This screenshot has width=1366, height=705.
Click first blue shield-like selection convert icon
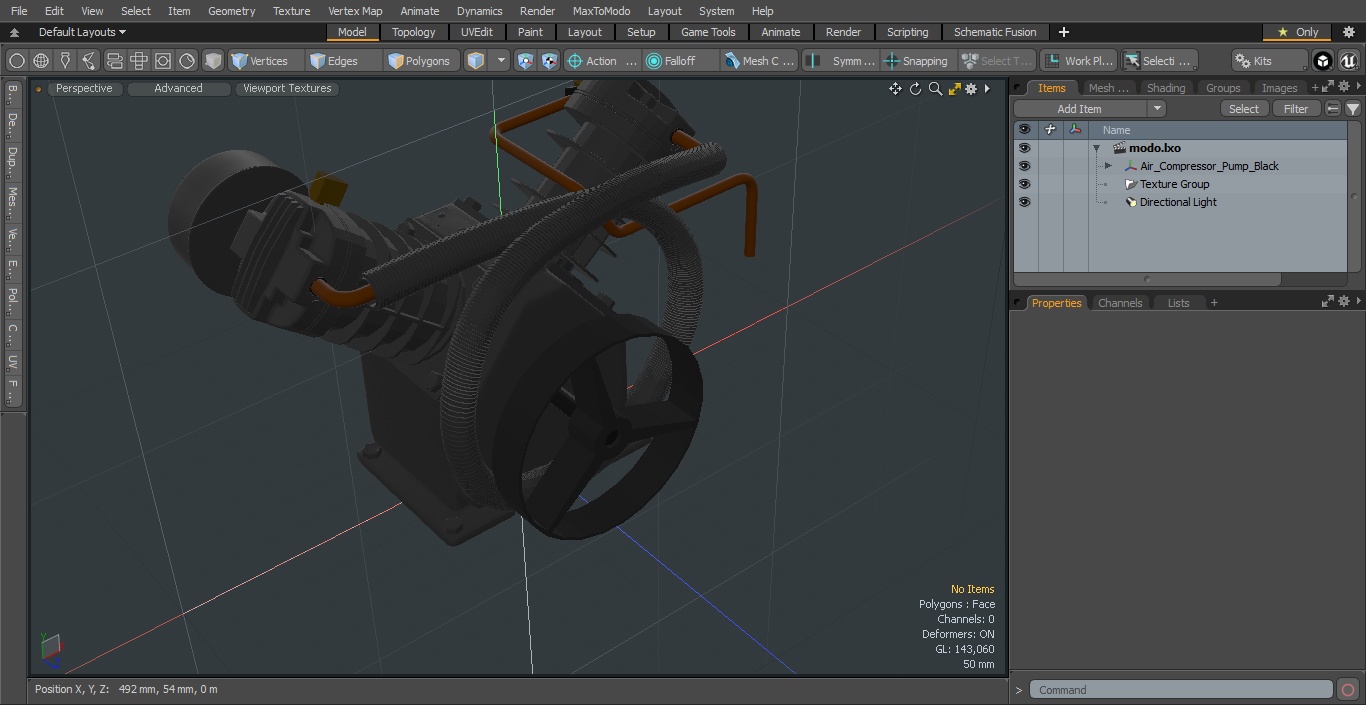pyautogui.click(x=525, y=61)
